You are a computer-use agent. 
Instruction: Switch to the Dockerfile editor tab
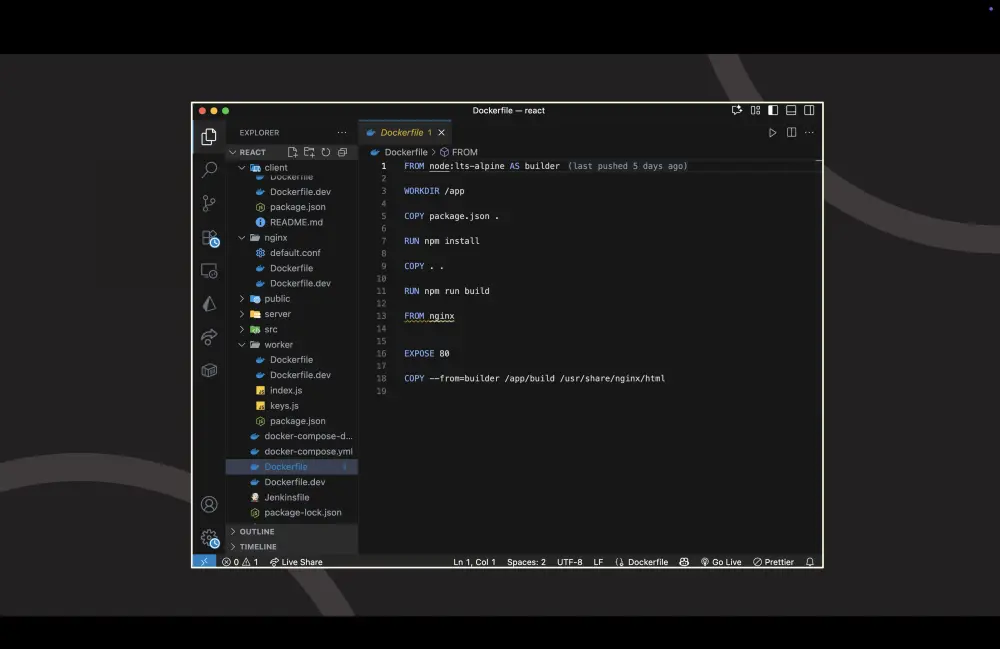click(x=402, y=131)
